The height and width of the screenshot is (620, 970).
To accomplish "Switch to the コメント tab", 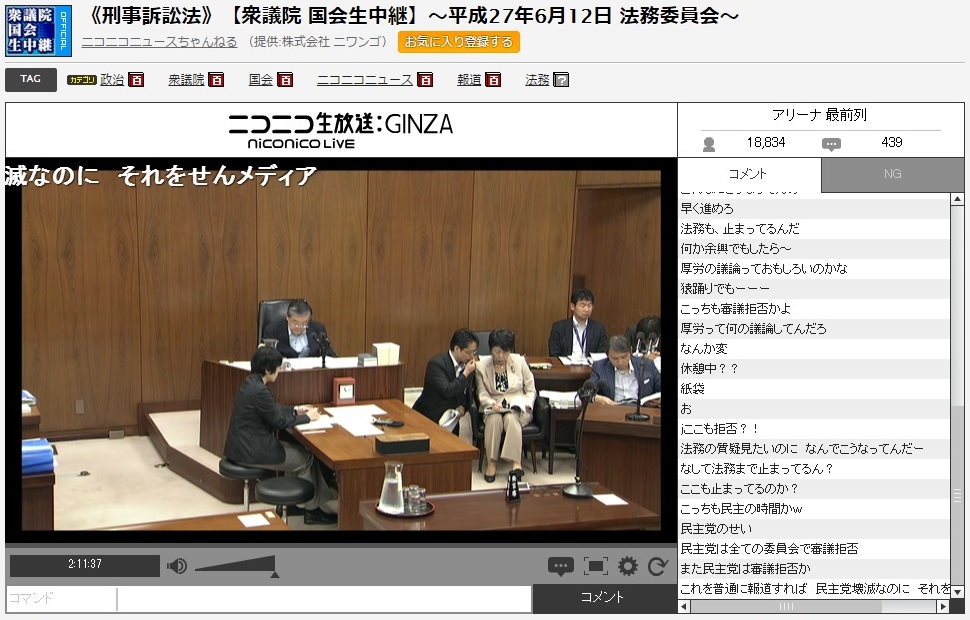I will coord(749,174).
